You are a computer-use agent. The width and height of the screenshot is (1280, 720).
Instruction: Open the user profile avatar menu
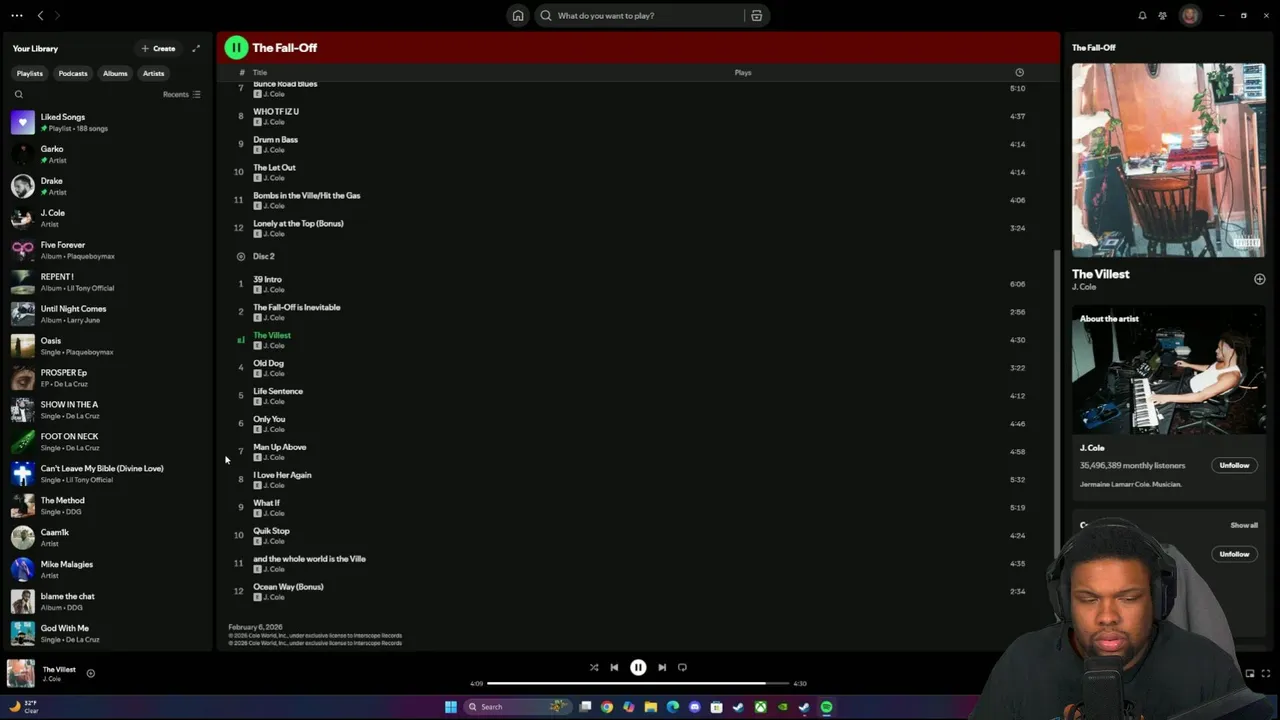pyautogui.click(x=1189, y=15)
